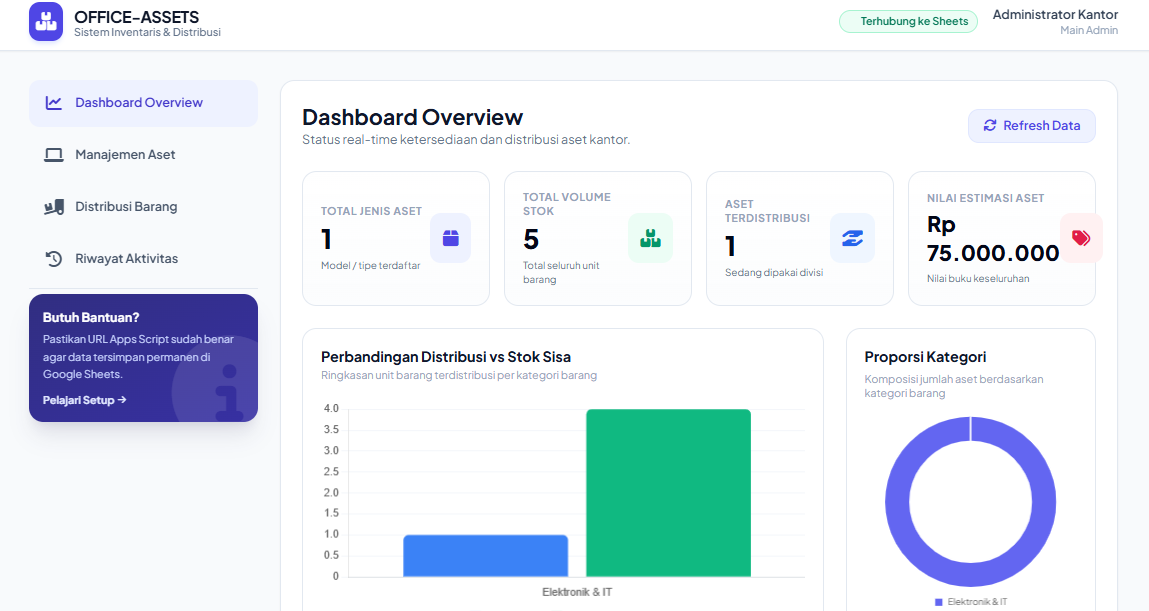Click the Butuh Bantuan? heading
The width and height of the screenshot is (1149, 611).
(x=91, y=317)
